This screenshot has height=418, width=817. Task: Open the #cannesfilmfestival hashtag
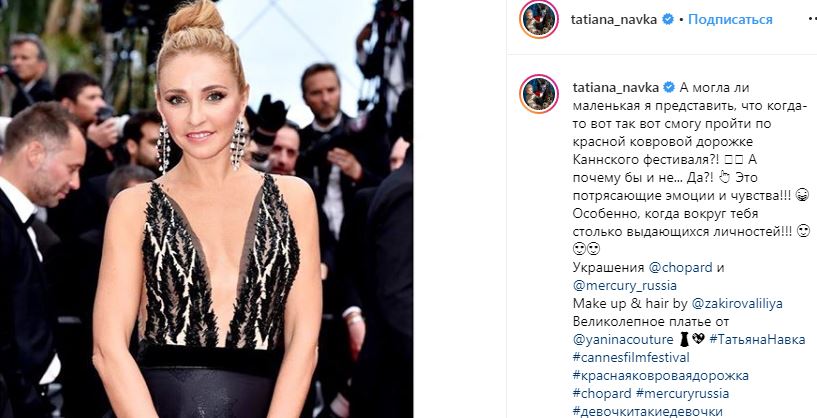click(631, 358)
